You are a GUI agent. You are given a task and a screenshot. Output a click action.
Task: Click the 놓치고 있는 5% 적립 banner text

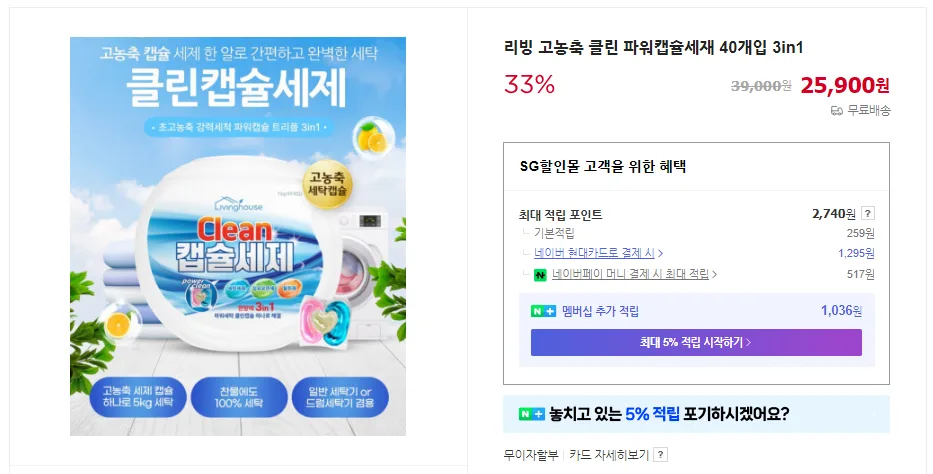pos(669,414)
